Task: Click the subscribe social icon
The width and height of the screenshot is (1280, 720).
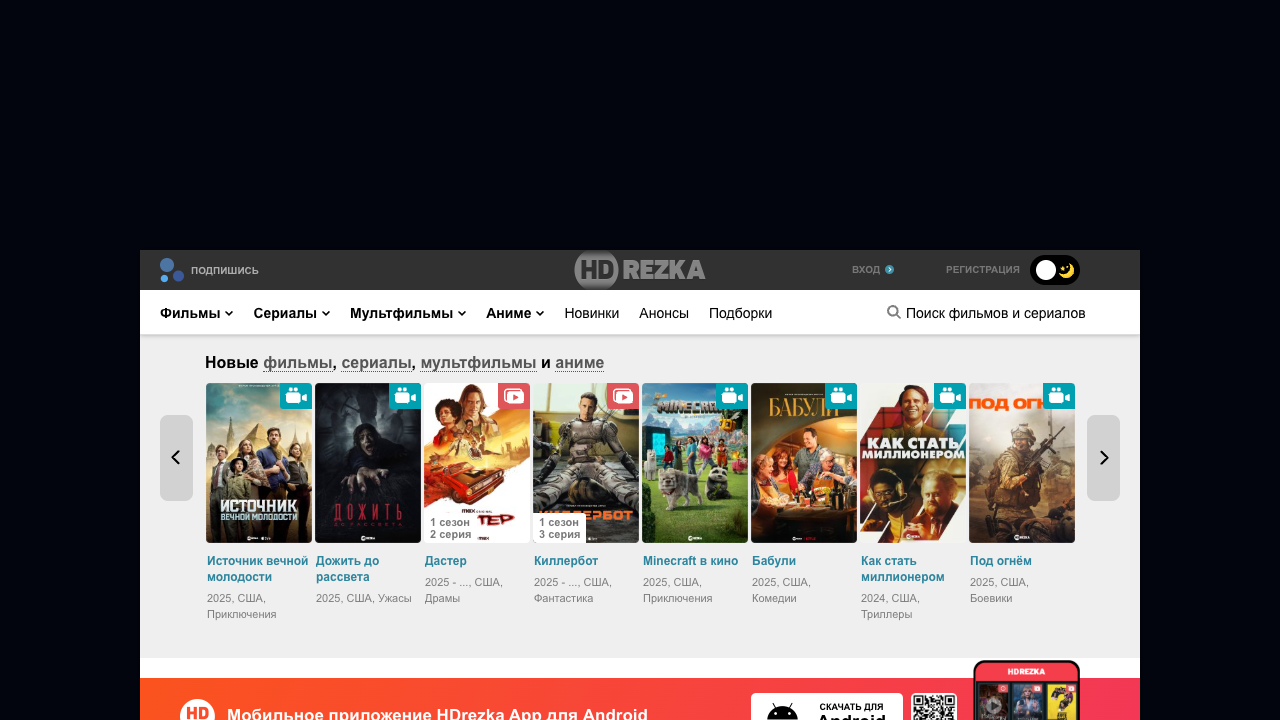Action: coord(172,270)
